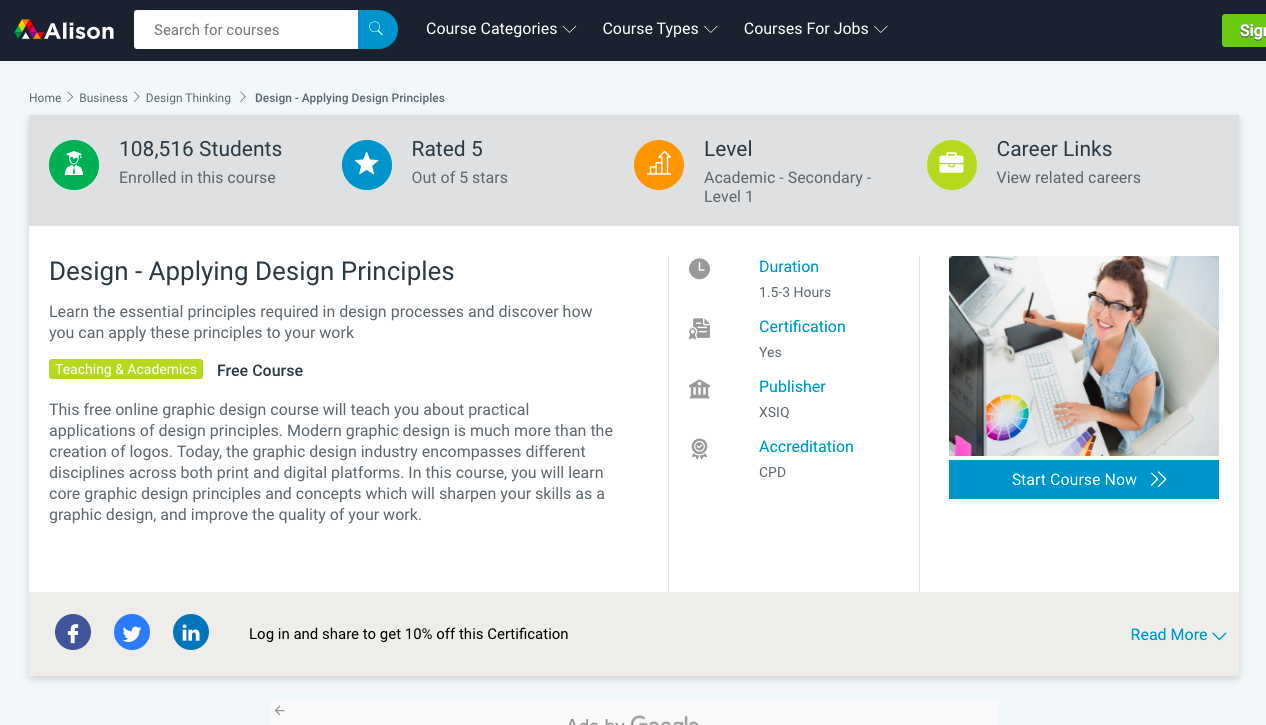Viewport: 1266px width, 725px height.
Task: Click the Teaching & Academics tag
Action: pyautogui.click(x=126, y=369)
